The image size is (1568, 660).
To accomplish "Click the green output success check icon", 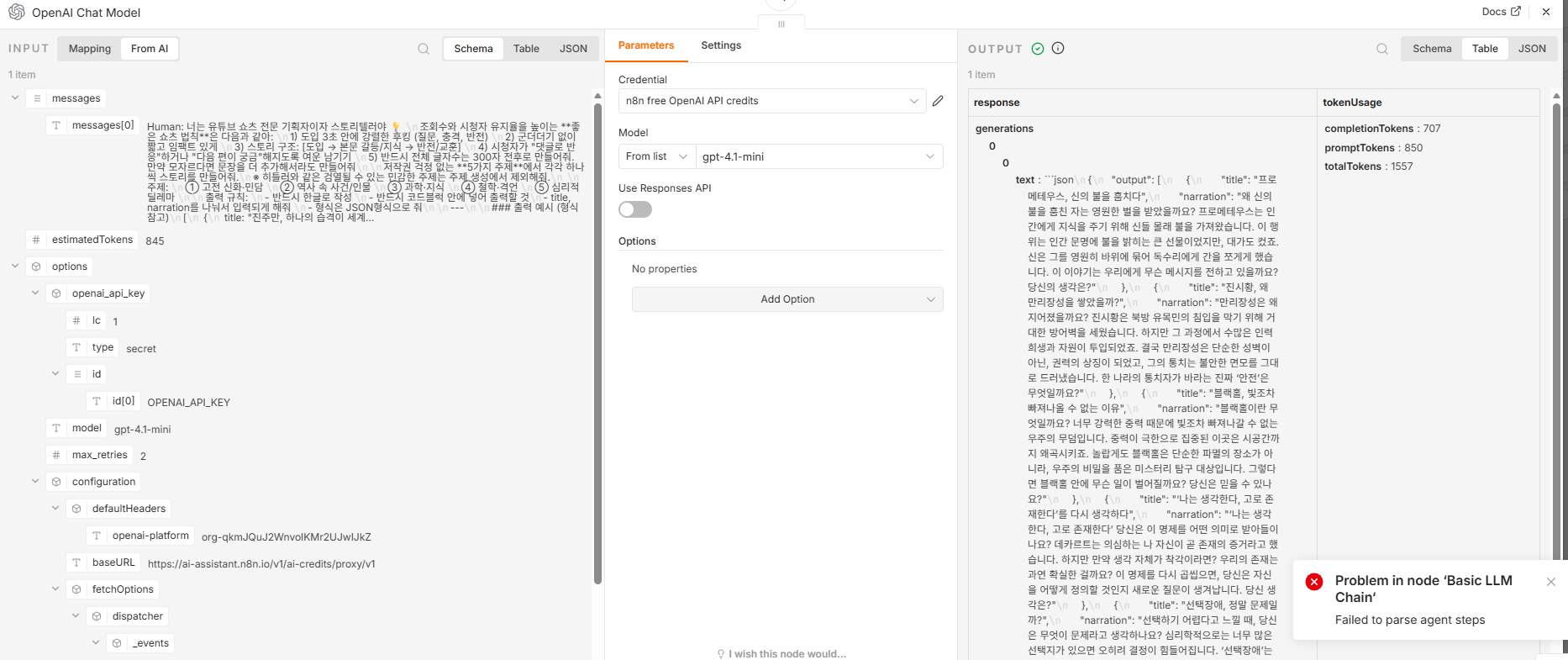I will pos(1038,49).
